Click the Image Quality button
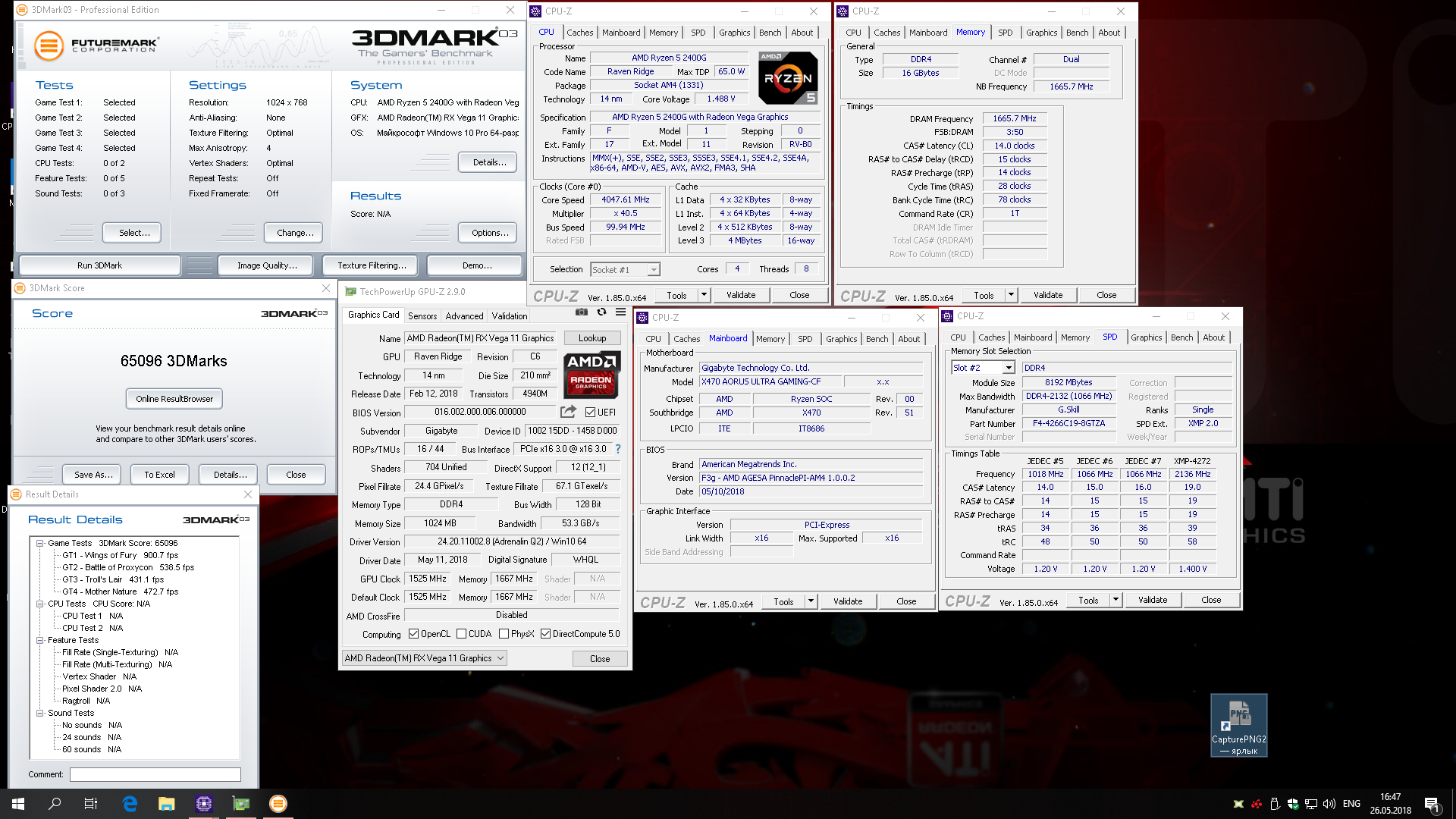 click(267, 265)
